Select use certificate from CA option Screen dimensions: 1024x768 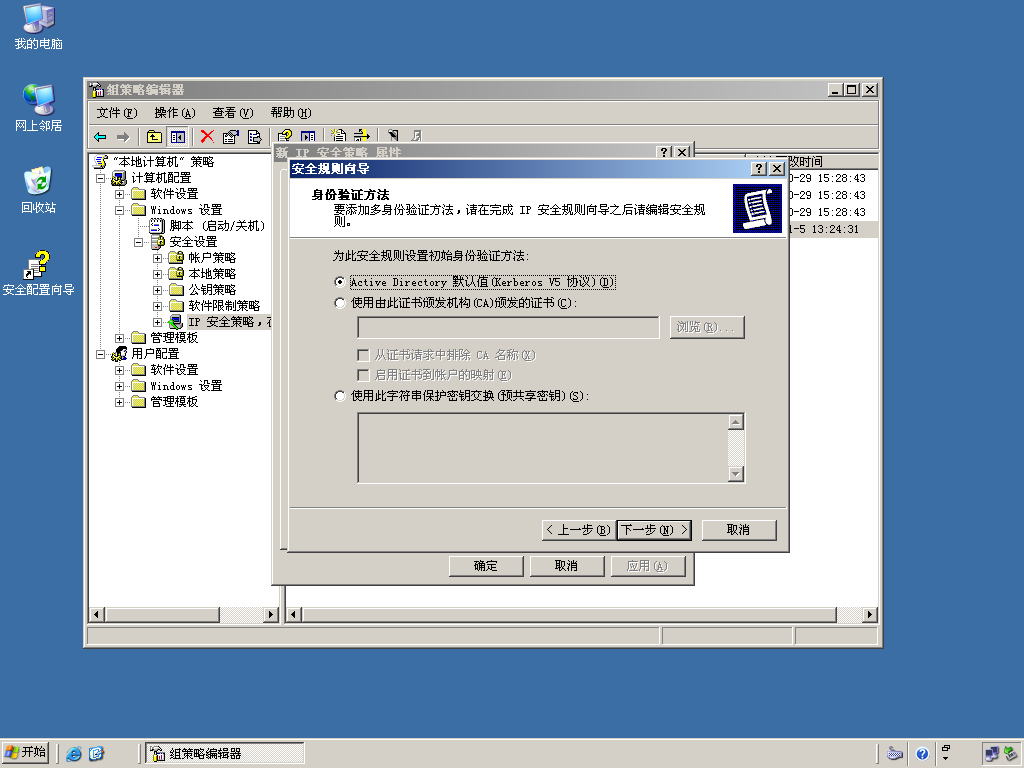[339, 303]
